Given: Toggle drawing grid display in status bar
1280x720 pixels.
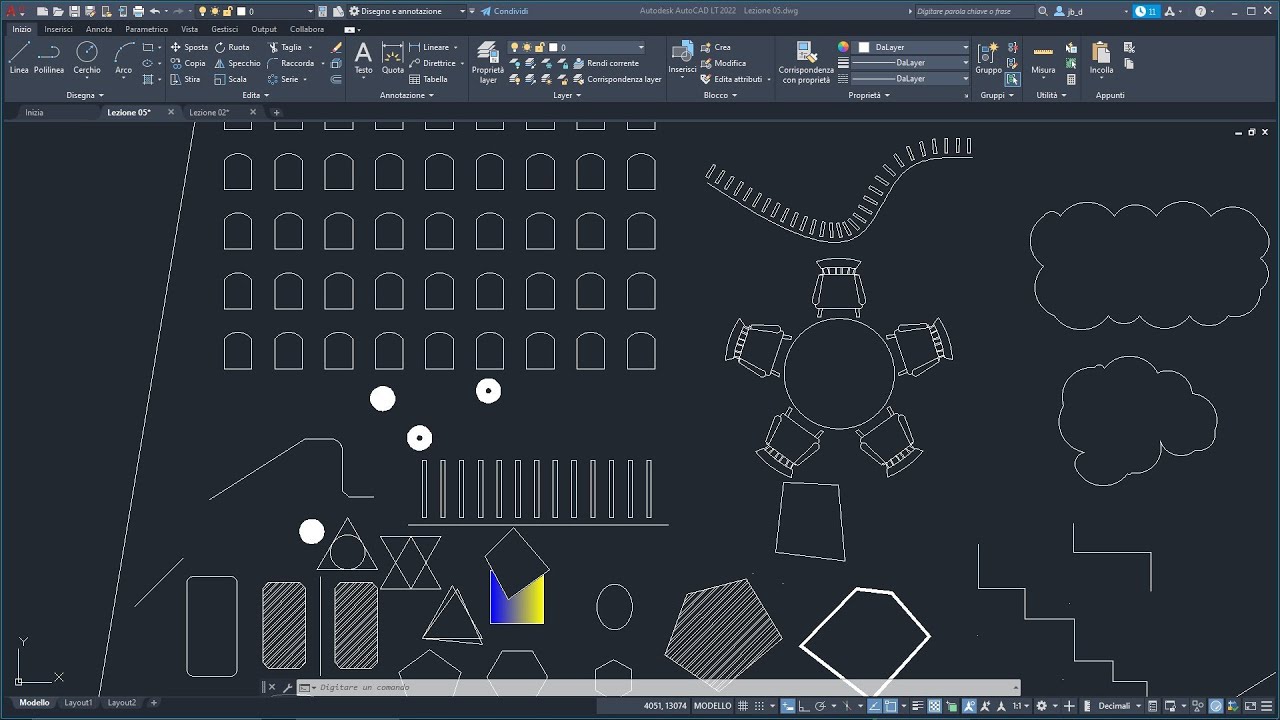Looking at the screenshot, I should (743, 706).
